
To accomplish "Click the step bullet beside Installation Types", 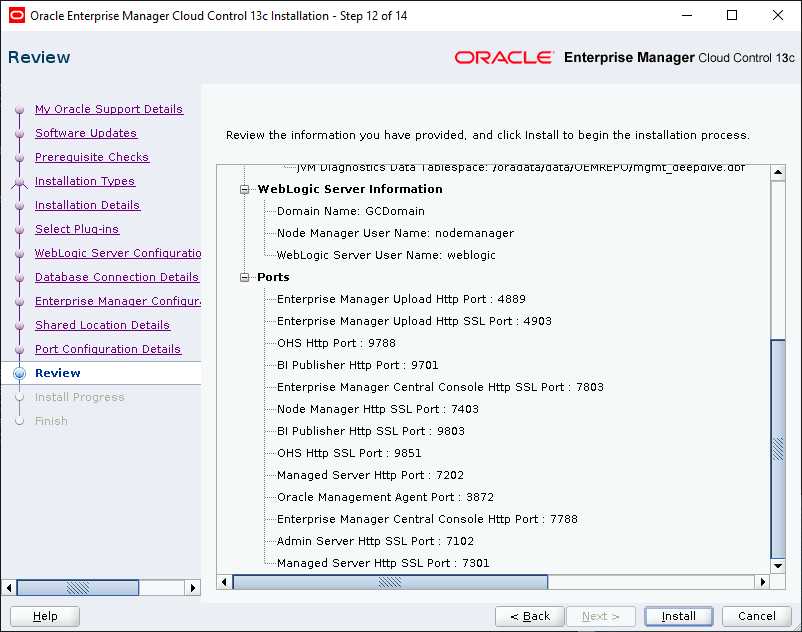I will (19, 182).
